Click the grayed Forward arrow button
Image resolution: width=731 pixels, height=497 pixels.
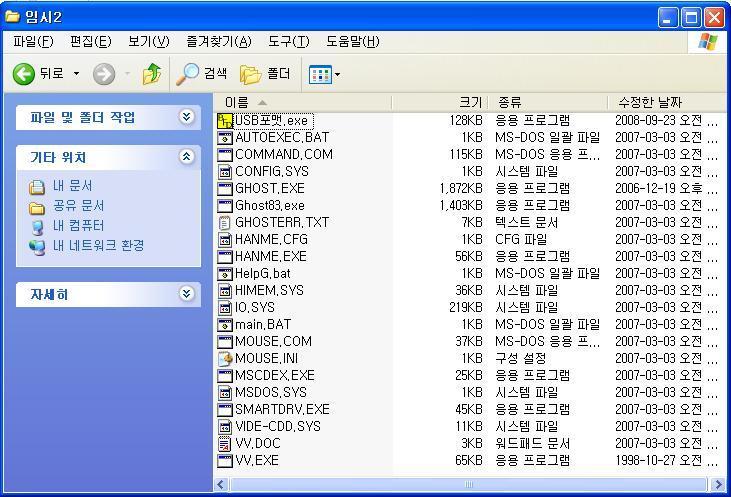coord(103,74)
